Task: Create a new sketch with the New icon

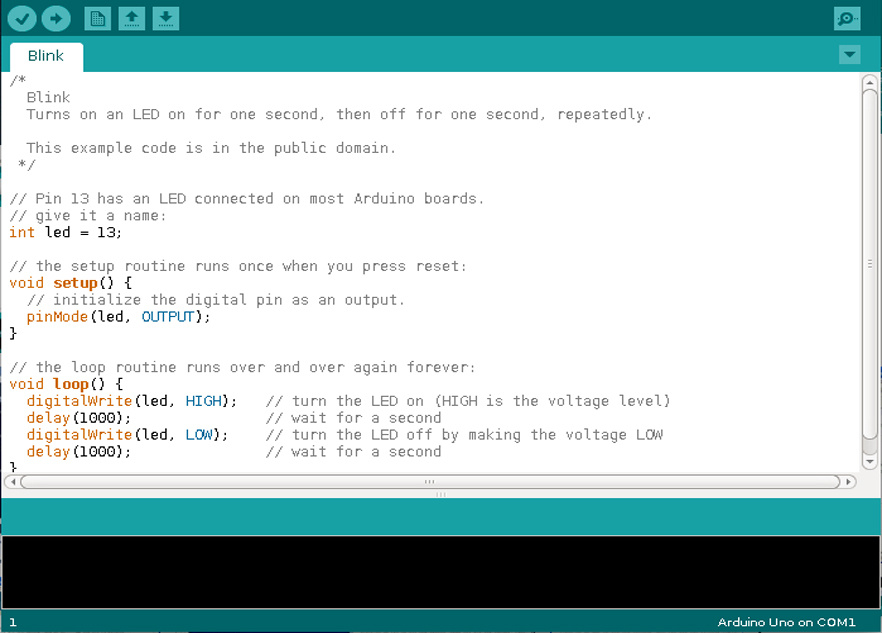Action: pyautogui.click(x=97, y=18)
